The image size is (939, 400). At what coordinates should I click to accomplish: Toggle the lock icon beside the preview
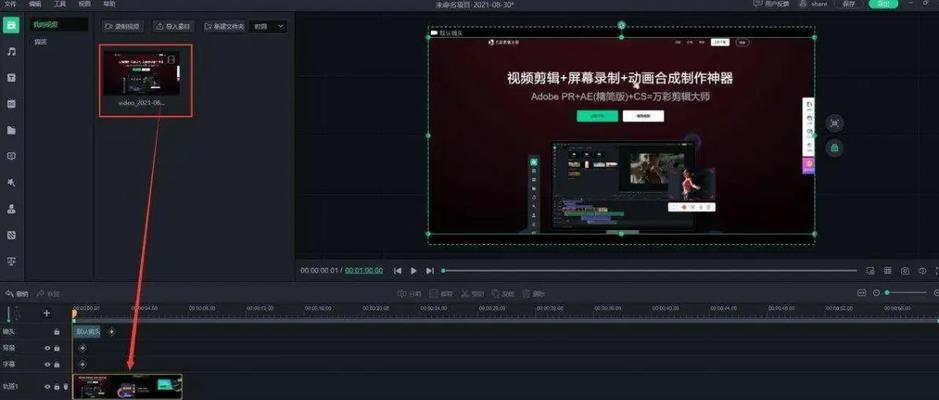pyautogui.click(x=834, y=147)
